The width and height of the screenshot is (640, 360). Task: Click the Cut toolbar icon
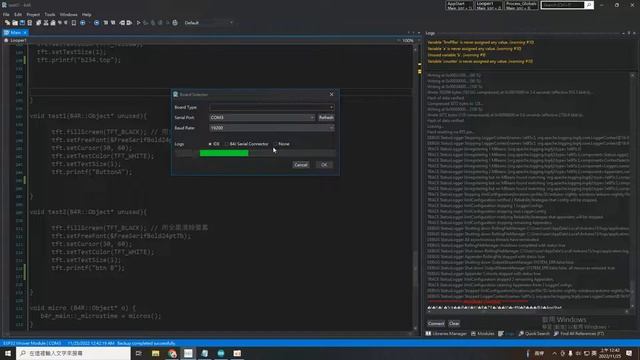46,23
